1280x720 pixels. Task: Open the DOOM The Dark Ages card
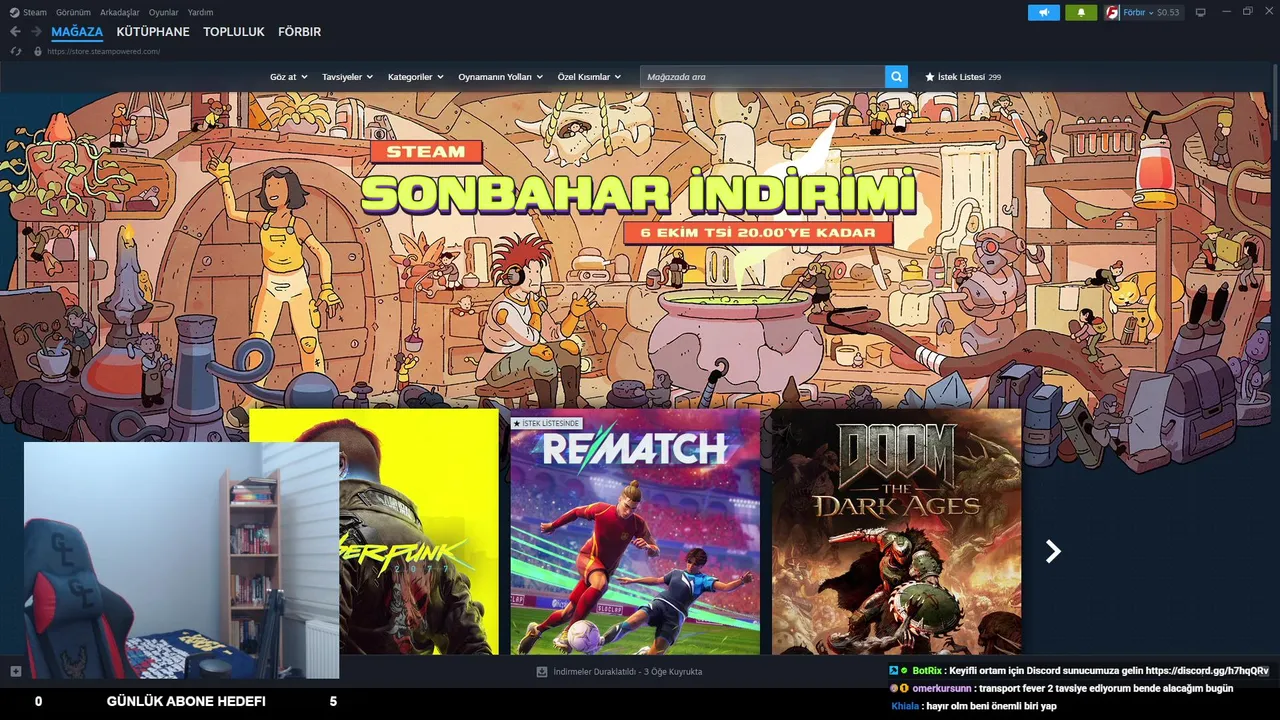896,531
